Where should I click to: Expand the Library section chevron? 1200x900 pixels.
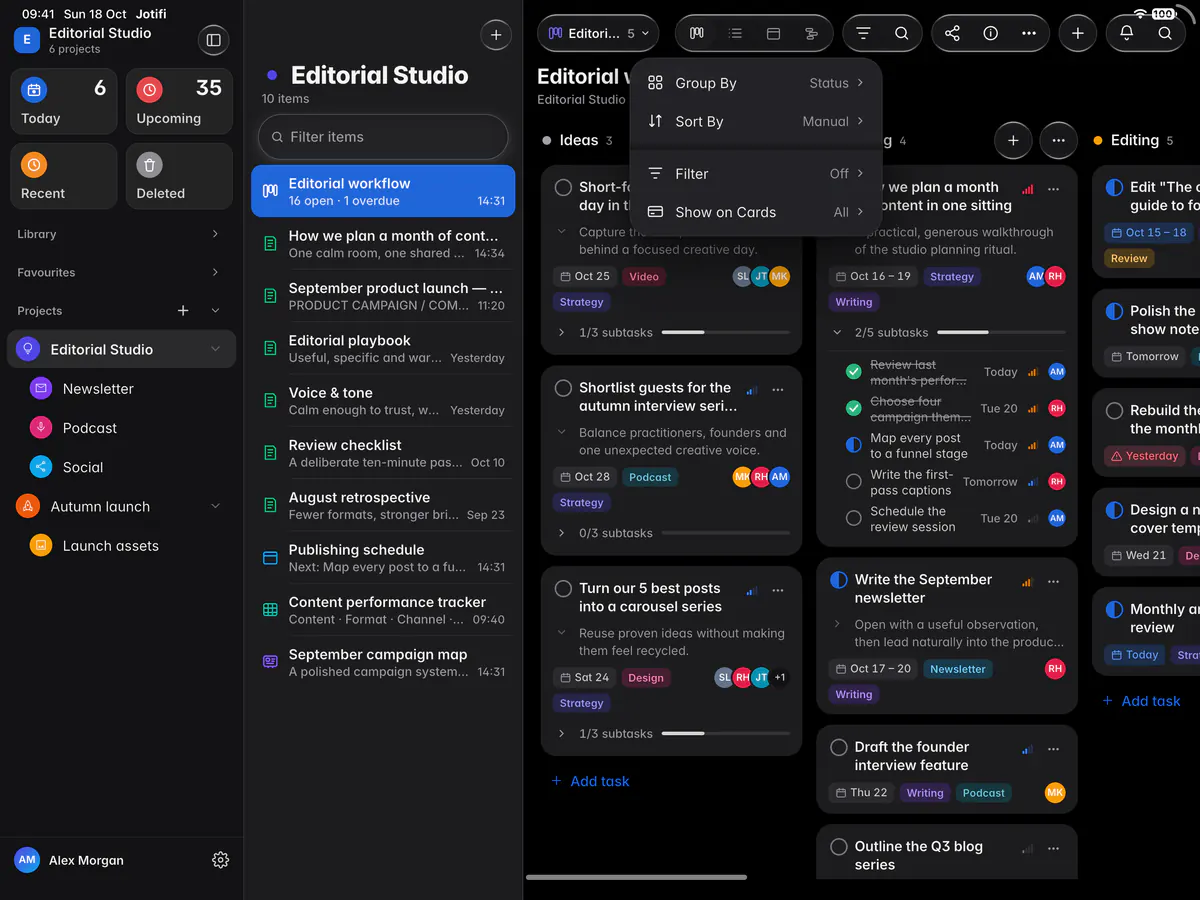(x=215, y=234)
